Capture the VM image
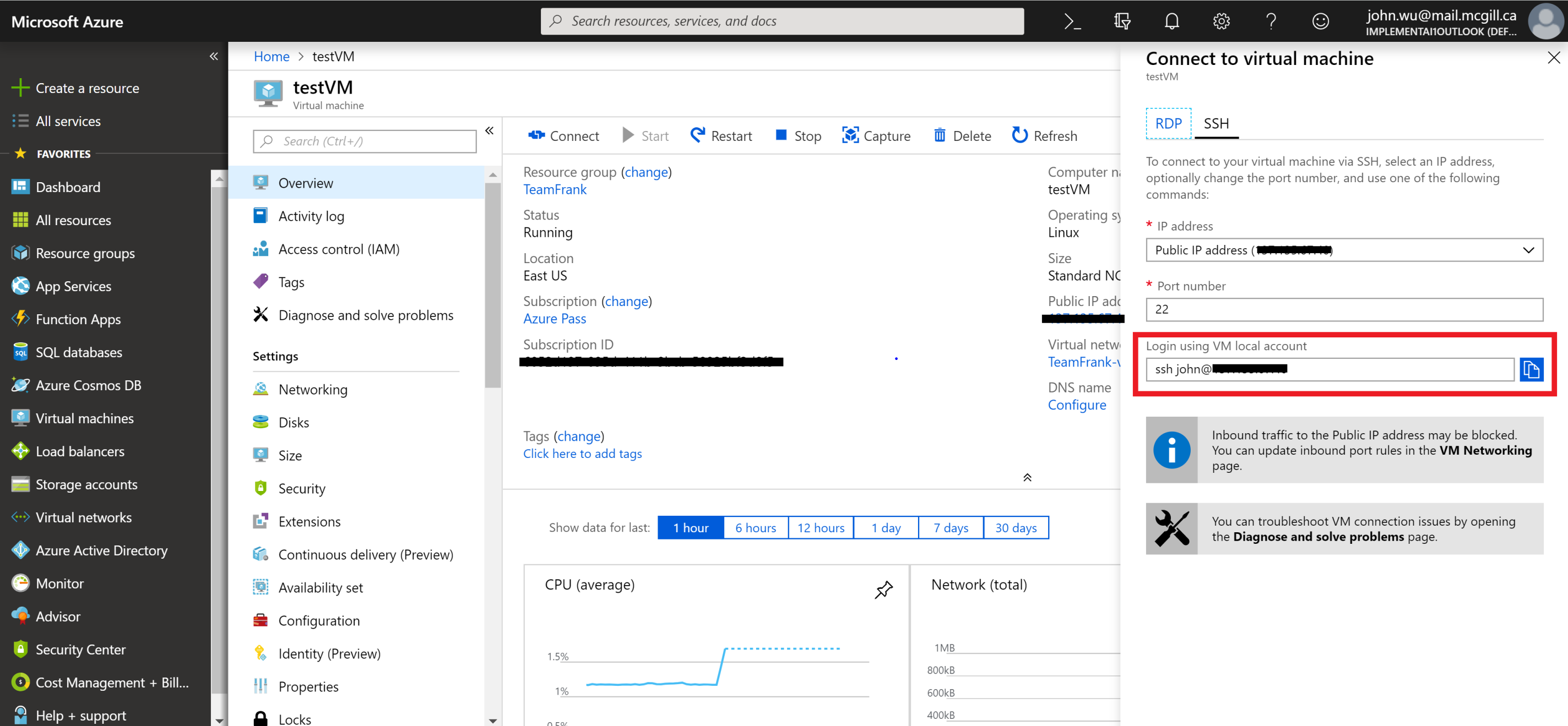1568x726 pixels. 876,136
